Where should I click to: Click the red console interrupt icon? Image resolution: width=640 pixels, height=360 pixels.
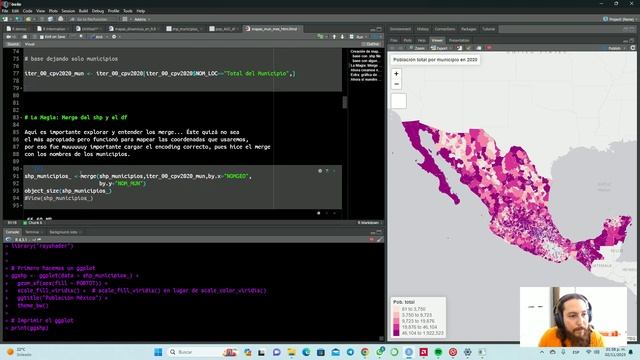(371, 240)
